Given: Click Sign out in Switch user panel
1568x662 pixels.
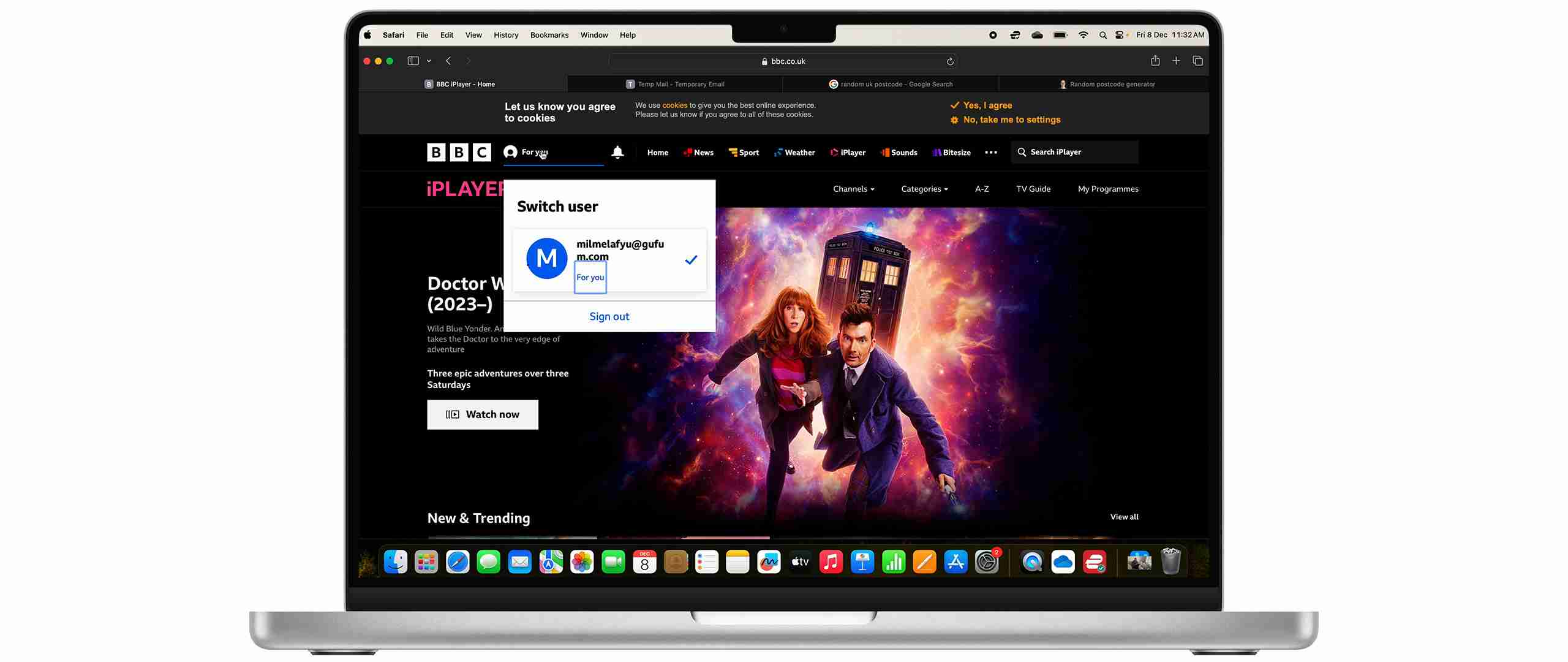Looking at the screenshot, I should (609, 316).
